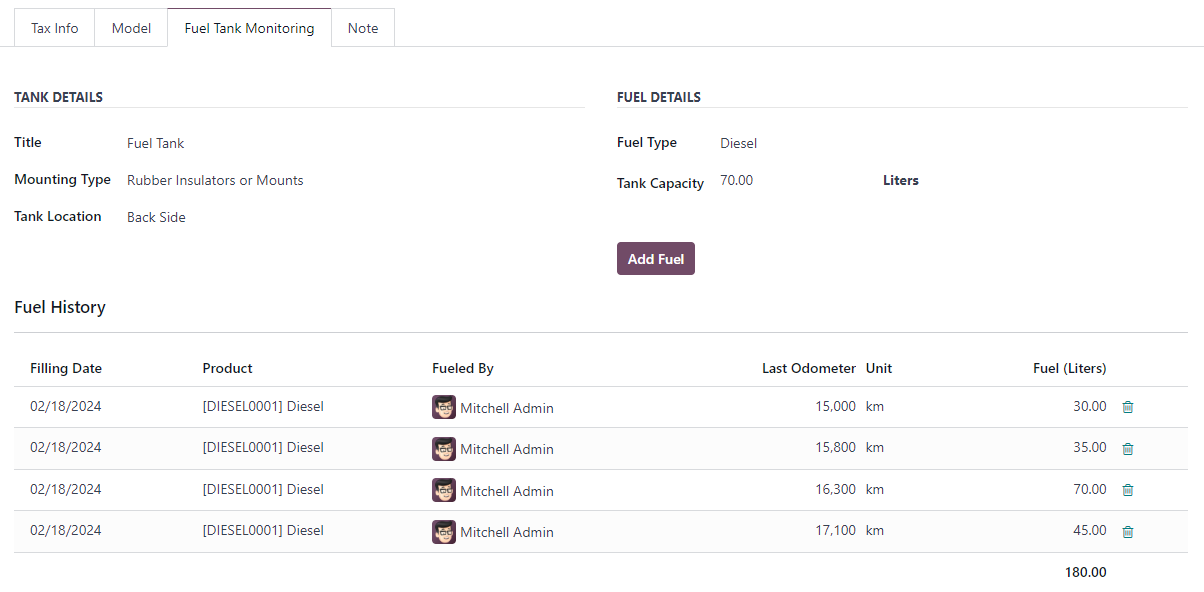The height and width of the screenshot is (592, 1204).
Task: Click Mitchell Admin name in the 30.00 liters row
Action: point(507,408)
